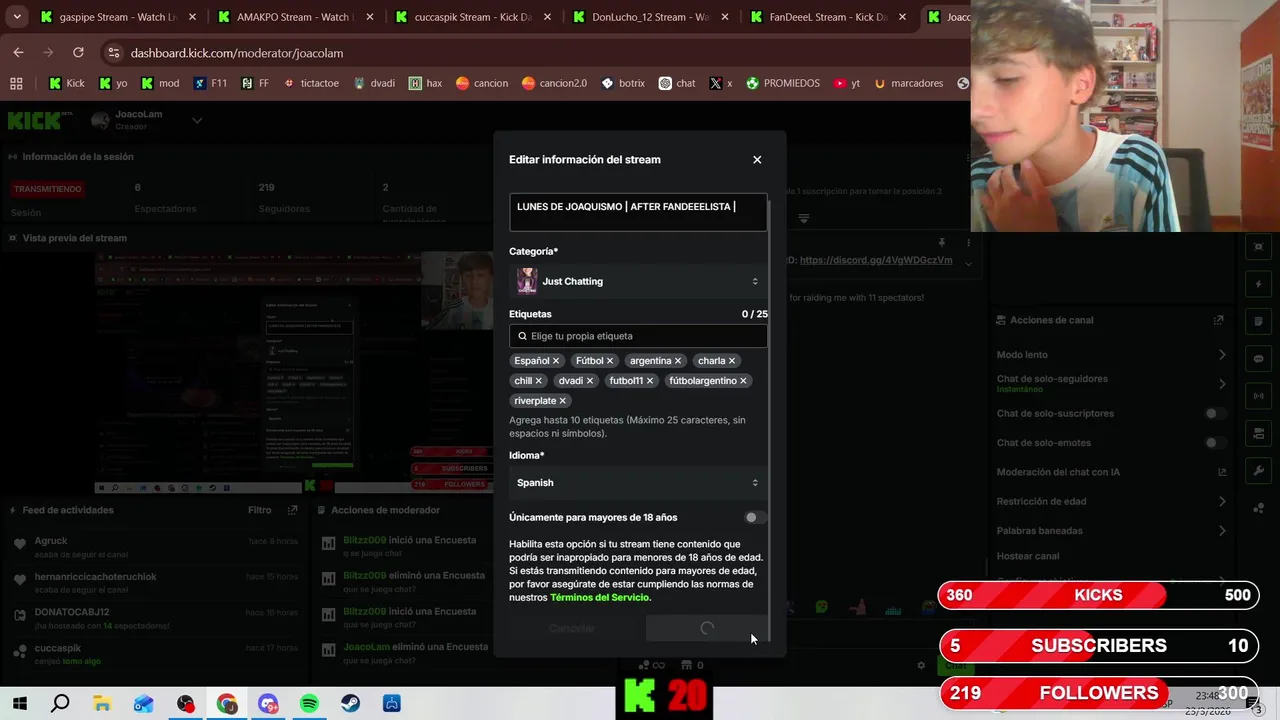Viewport: 1280px width, 720px height.
Task: Click the Cancelar button in the dialog
Action: [x=572, y=628]
